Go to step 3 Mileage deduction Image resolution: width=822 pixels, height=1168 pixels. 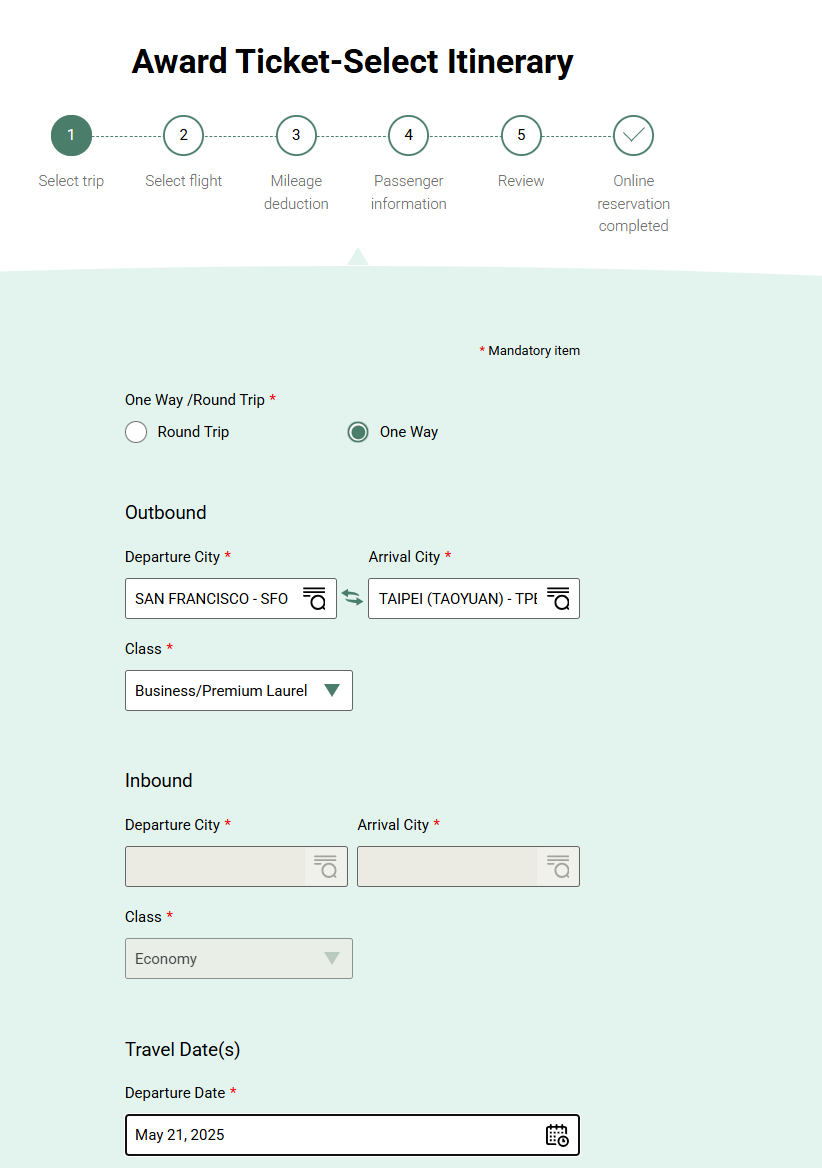pyautogui.click(x=296, y=136)
